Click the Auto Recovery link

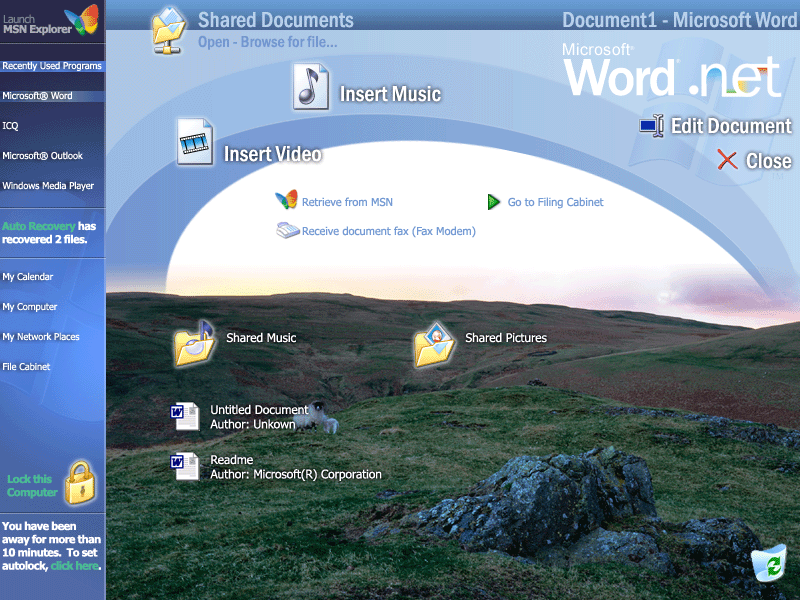tap(39, 226)
